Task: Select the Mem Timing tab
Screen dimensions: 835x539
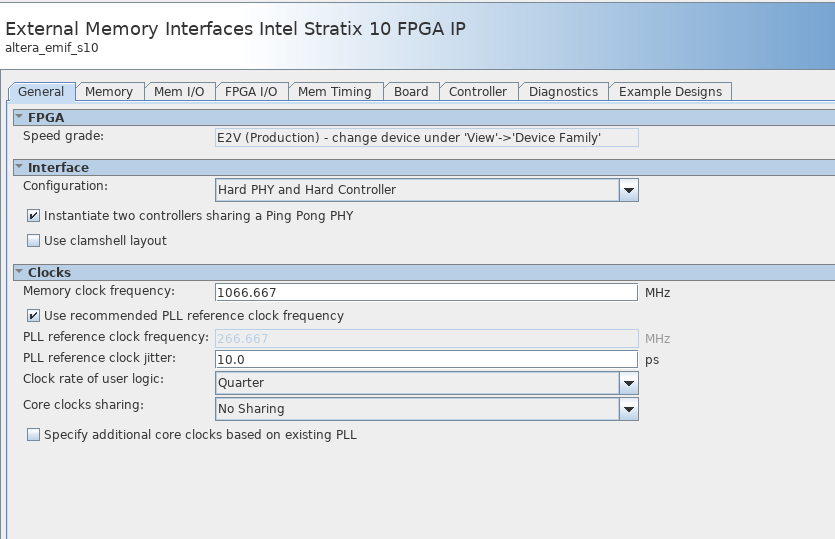Action: (334, 92)
